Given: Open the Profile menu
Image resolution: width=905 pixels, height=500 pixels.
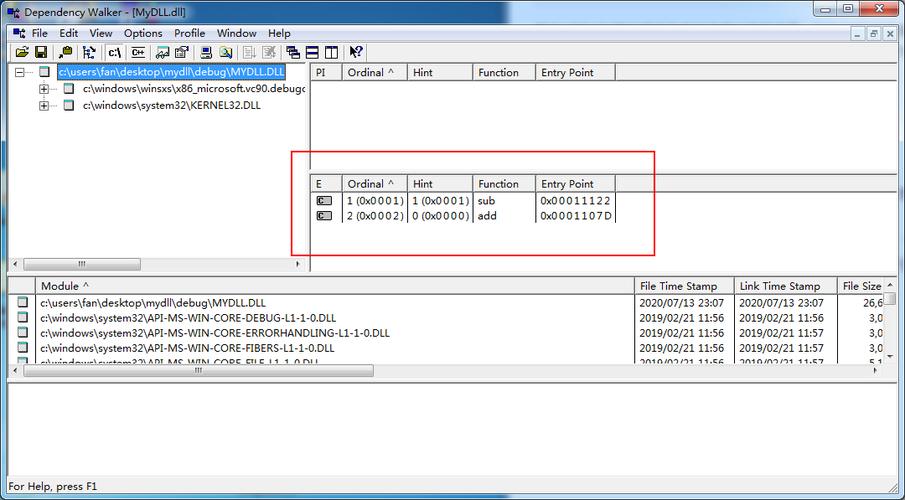Looking at the screenshot, I should click(x=189, y=33).
